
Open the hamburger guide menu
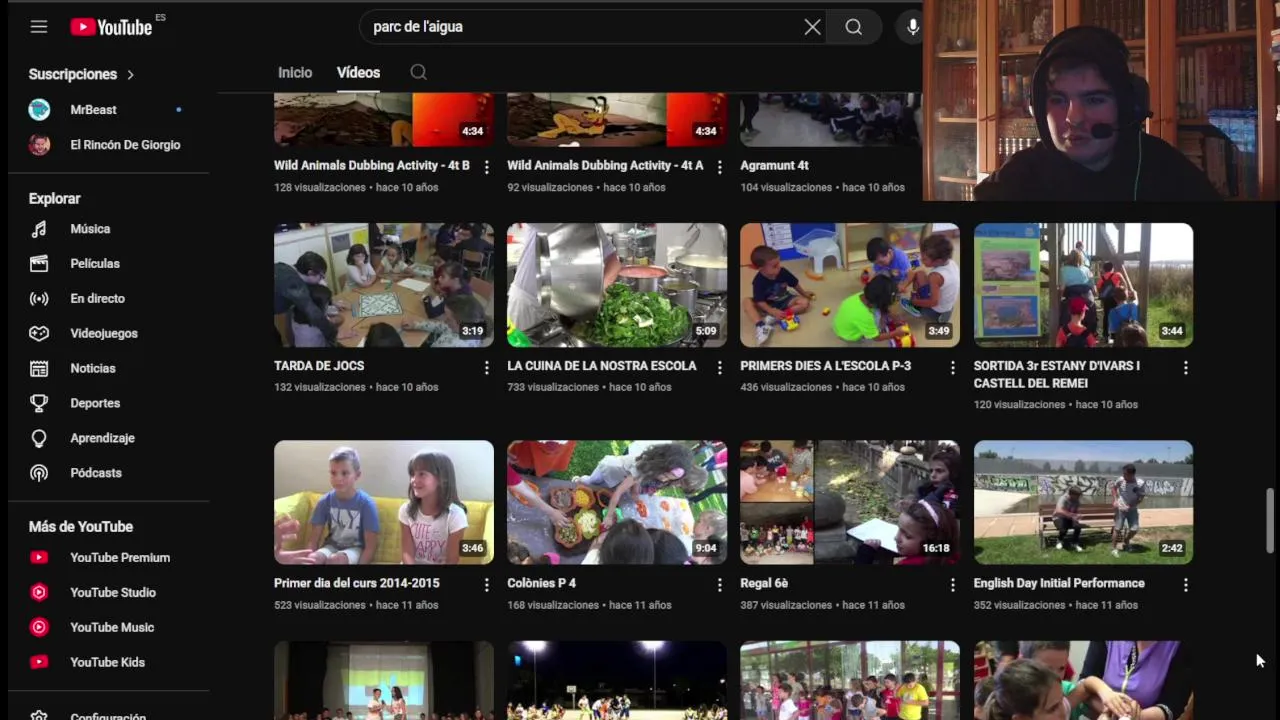[x=39, y=27]
